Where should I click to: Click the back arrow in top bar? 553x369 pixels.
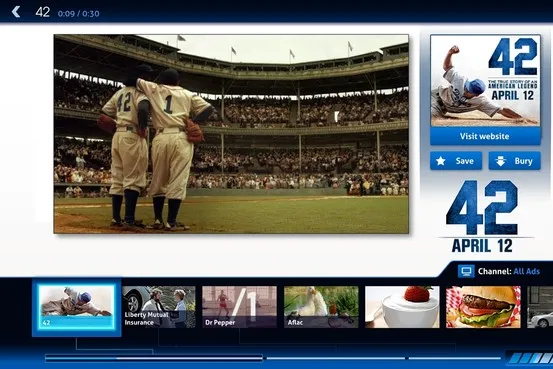pos(16,12)
